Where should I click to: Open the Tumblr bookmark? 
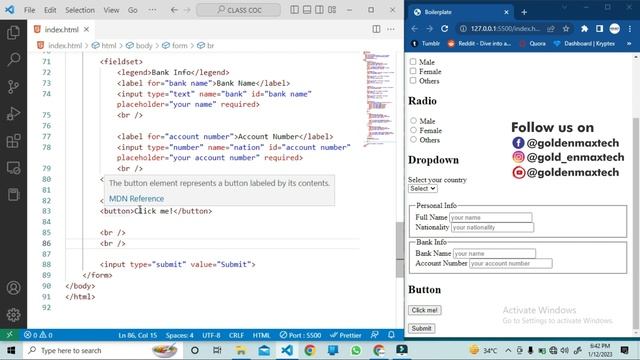[426, 43]
